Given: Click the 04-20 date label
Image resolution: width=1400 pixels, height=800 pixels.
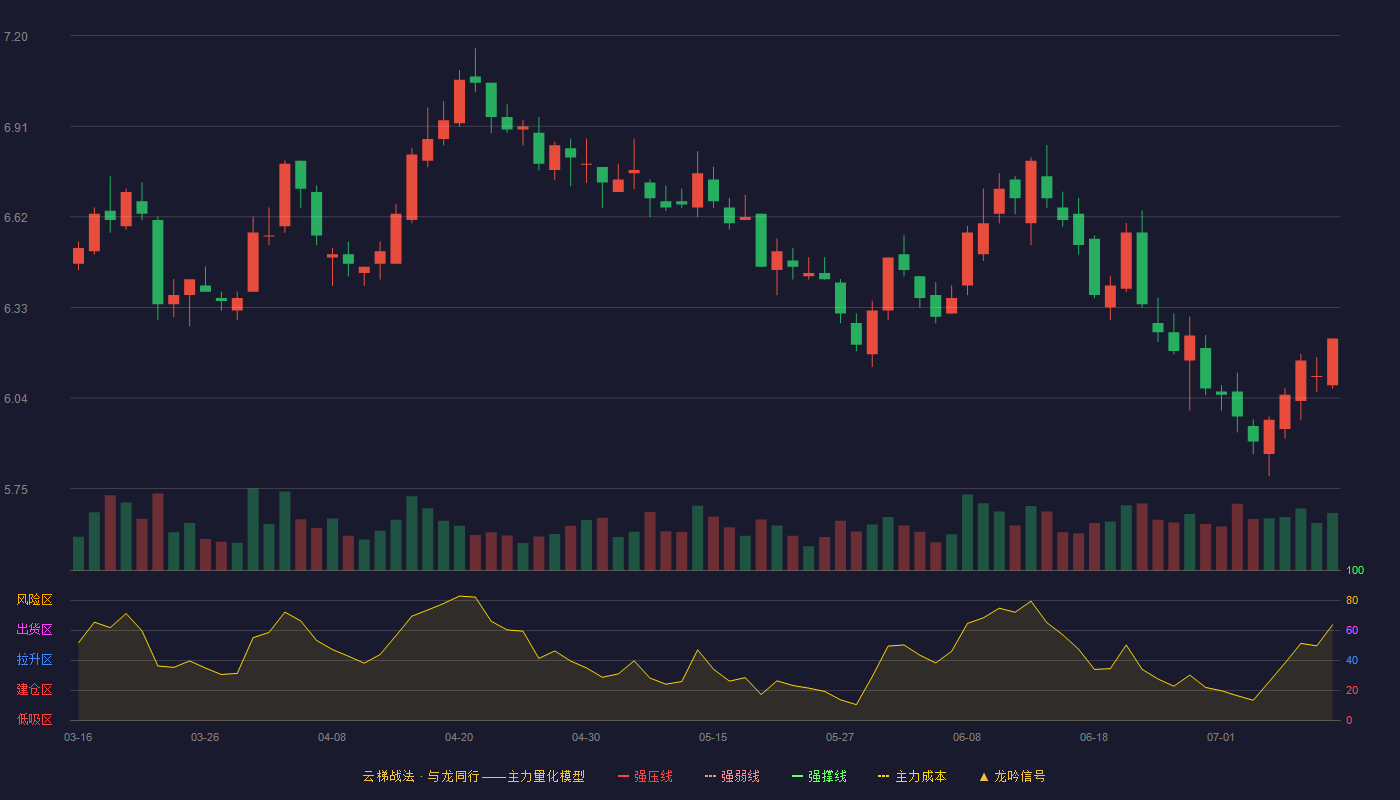Looking at the screenshot, I should (x=459, y=737).
